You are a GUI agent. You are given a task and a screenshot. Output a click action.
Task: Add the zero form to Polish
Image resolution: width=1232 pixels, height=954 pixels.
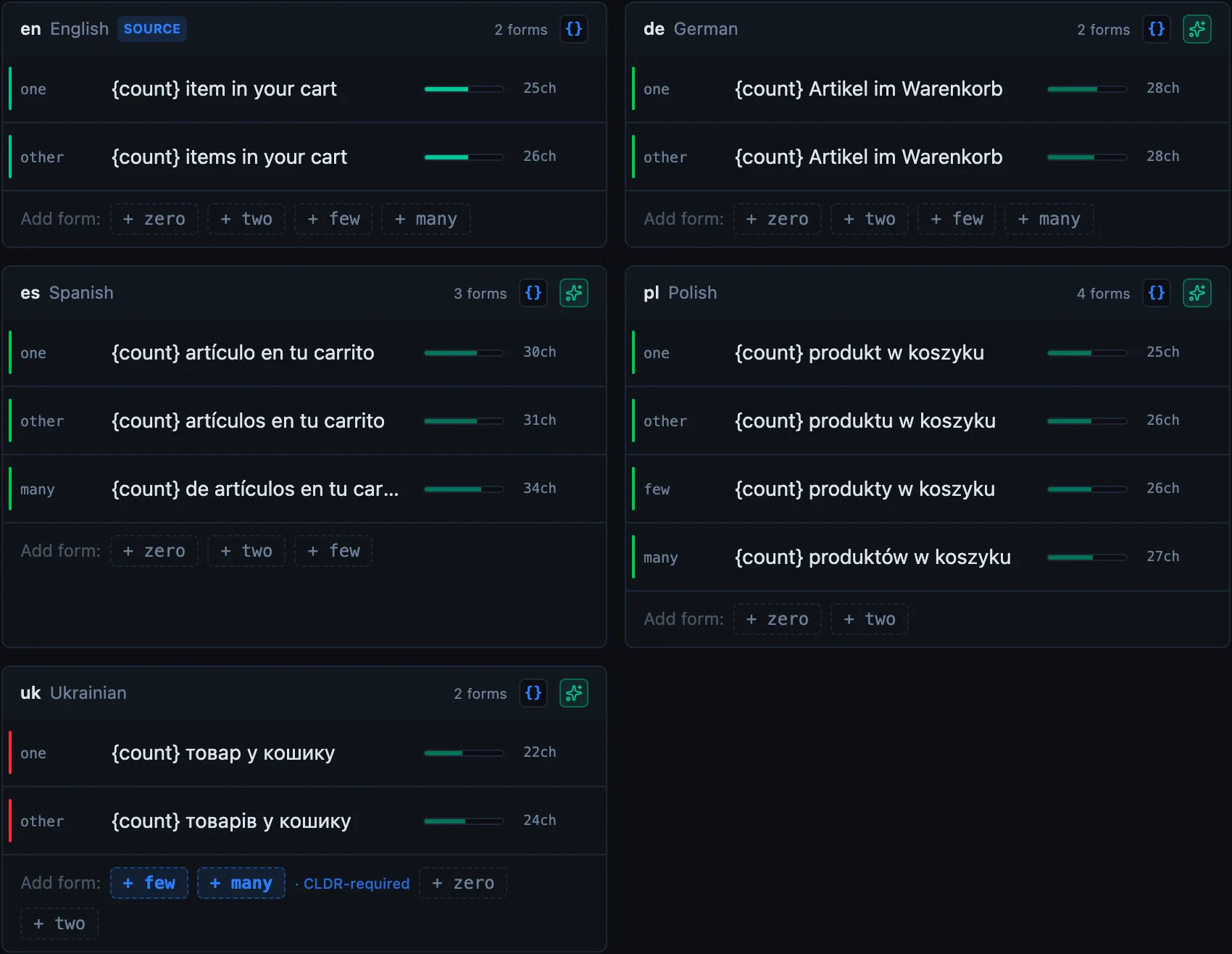(x=777, y=619)
